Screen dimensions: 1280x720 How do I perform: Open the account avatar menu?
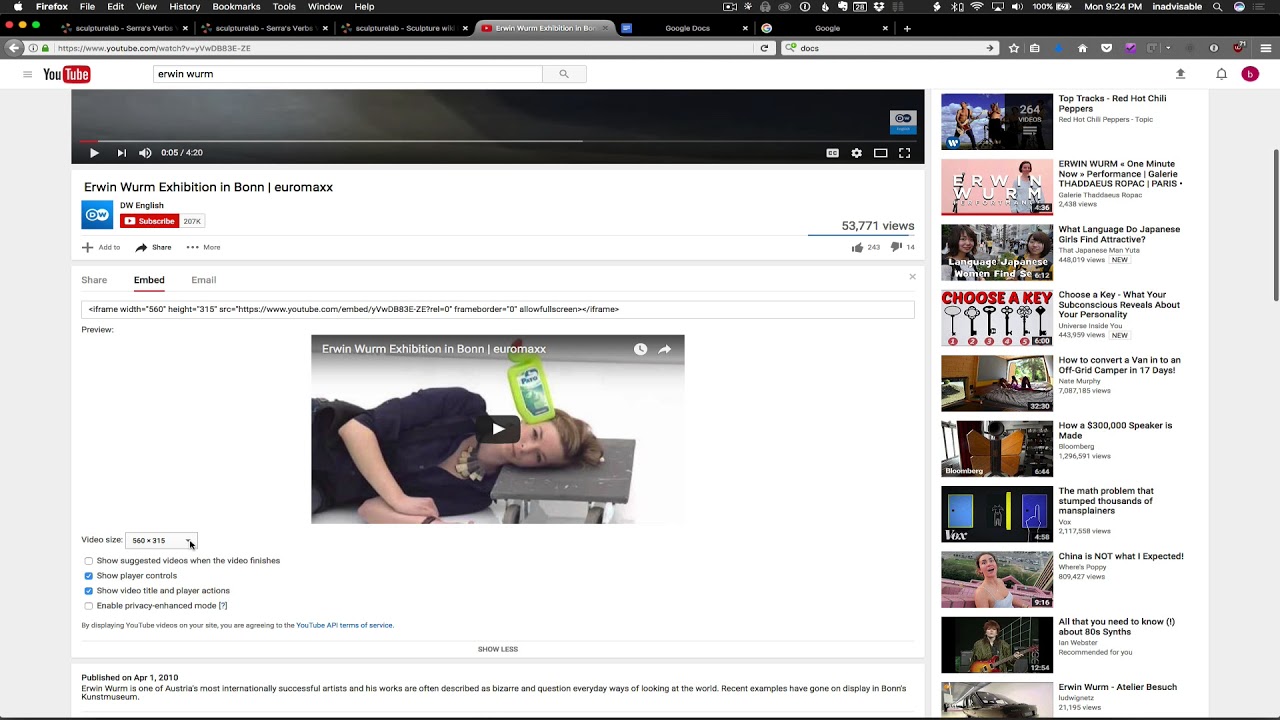pos(1250,74)
